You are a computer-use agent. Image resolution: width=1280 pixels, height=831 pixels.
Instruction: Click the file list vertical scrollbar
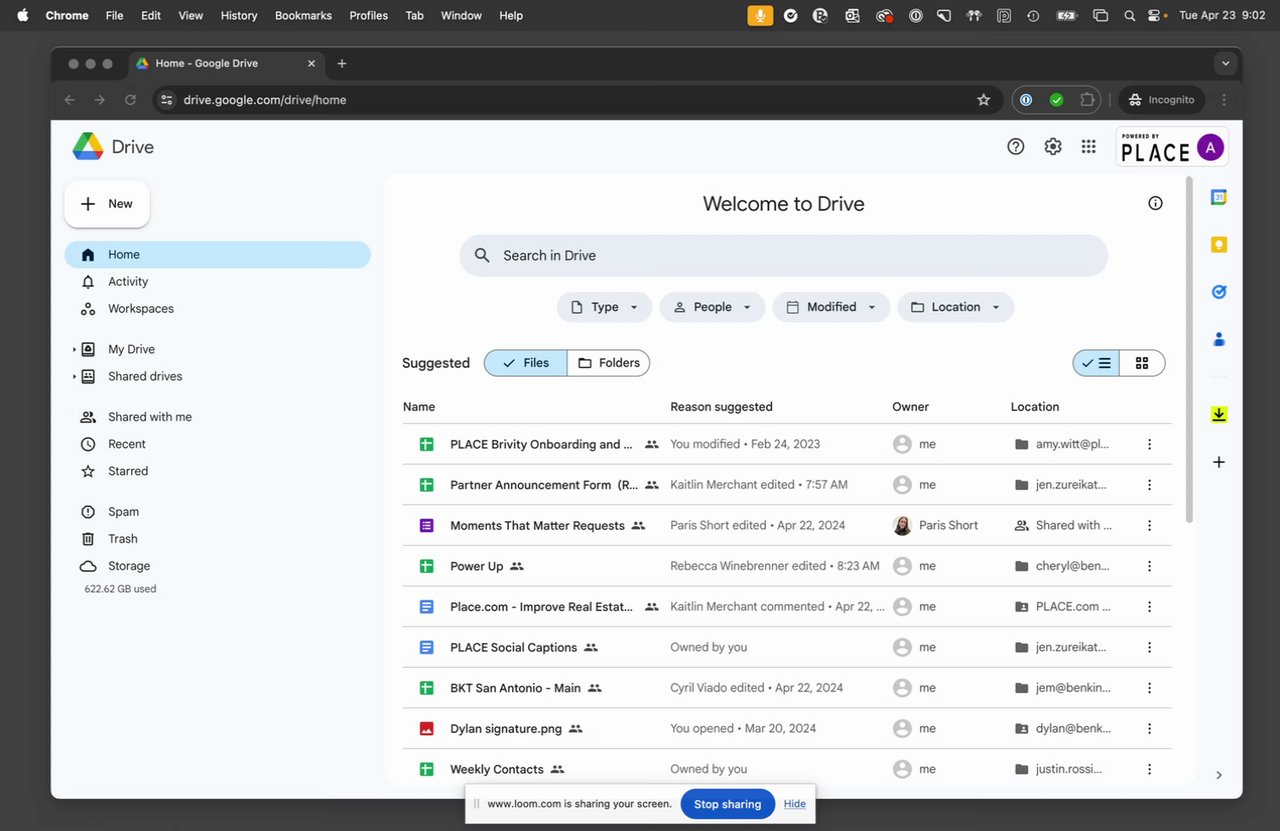click(x=1189, y=350)
